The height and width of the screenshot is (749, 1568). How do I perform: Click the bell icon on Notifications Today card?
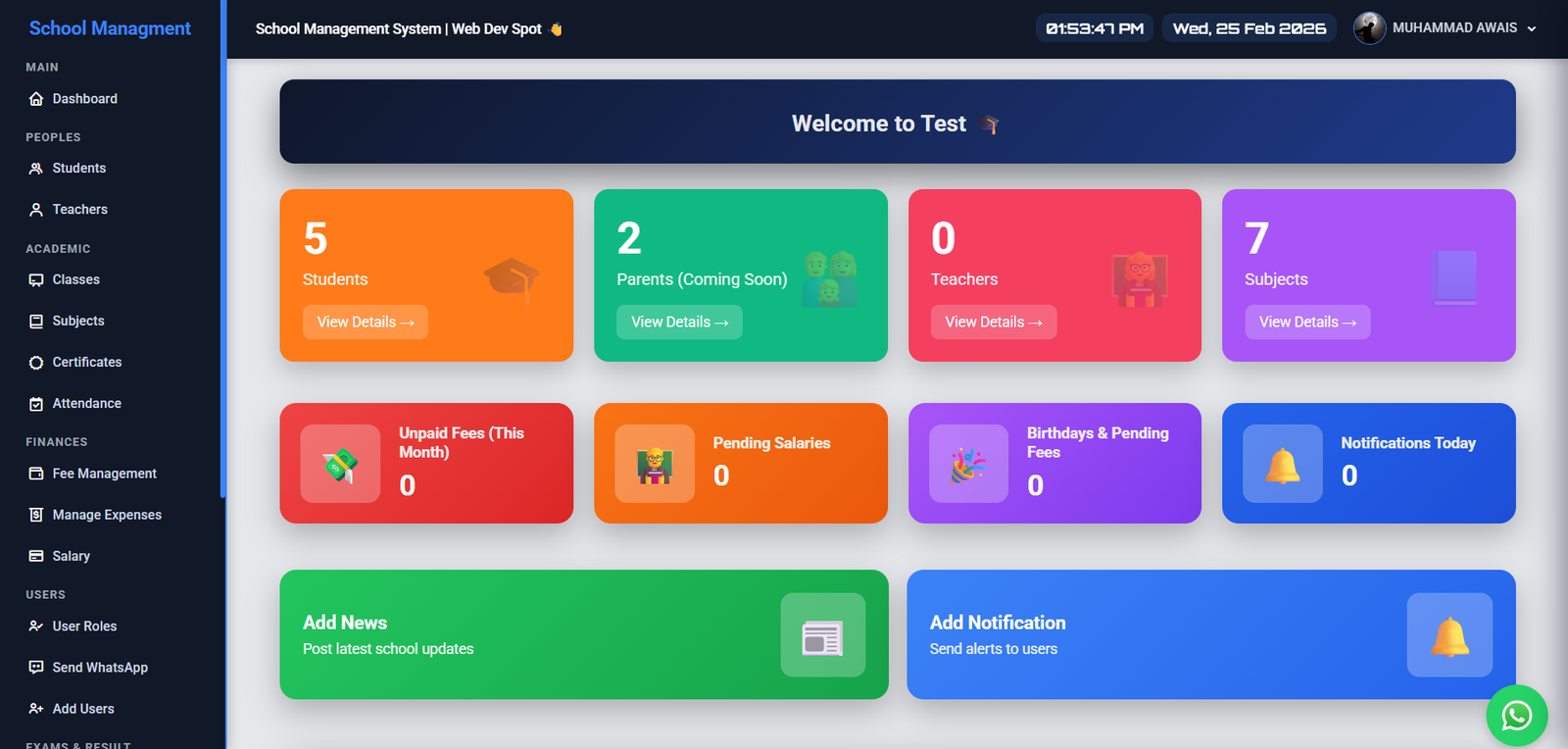tap(1283, 464)
